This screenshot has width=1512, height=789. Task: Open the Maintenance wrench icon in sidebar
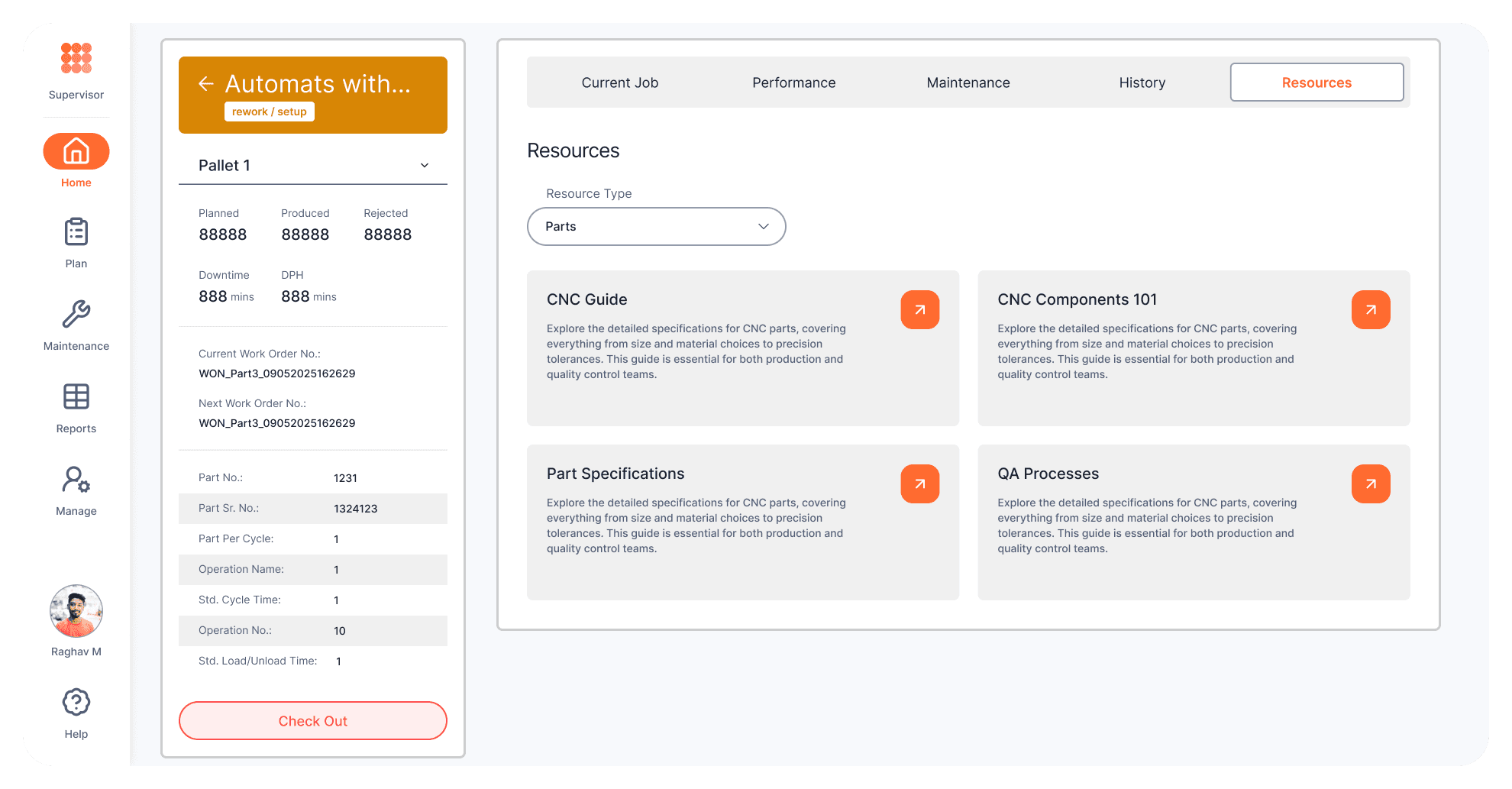pos(76,314)
